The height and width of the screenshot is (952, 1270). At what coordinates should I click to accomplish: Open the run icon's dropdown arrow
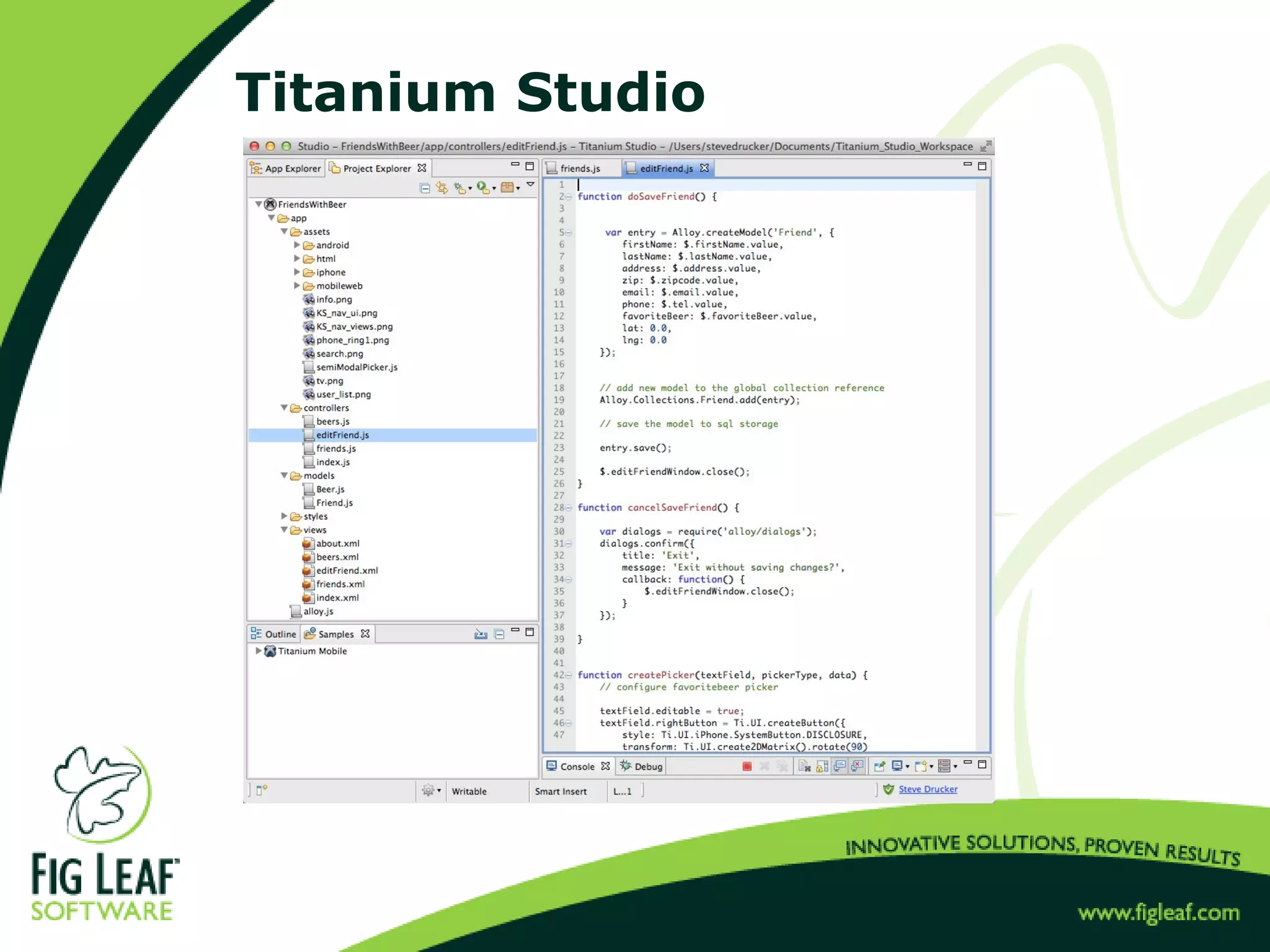point(494,188)
